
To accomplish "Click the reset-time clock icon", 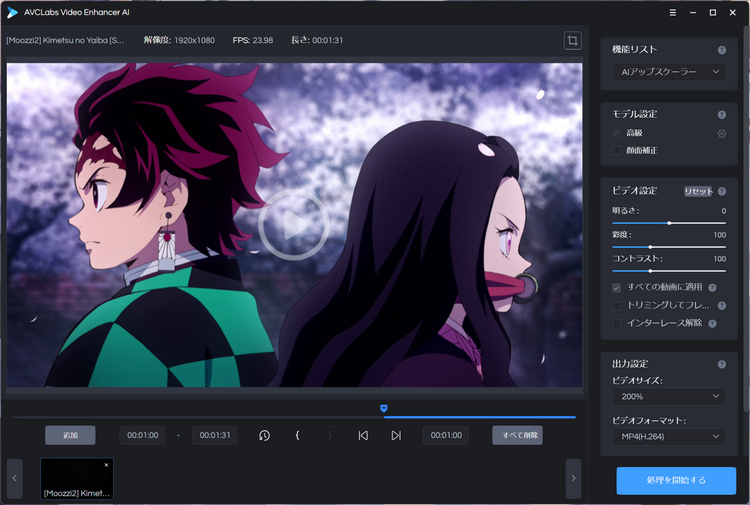I will click(264, 435).
